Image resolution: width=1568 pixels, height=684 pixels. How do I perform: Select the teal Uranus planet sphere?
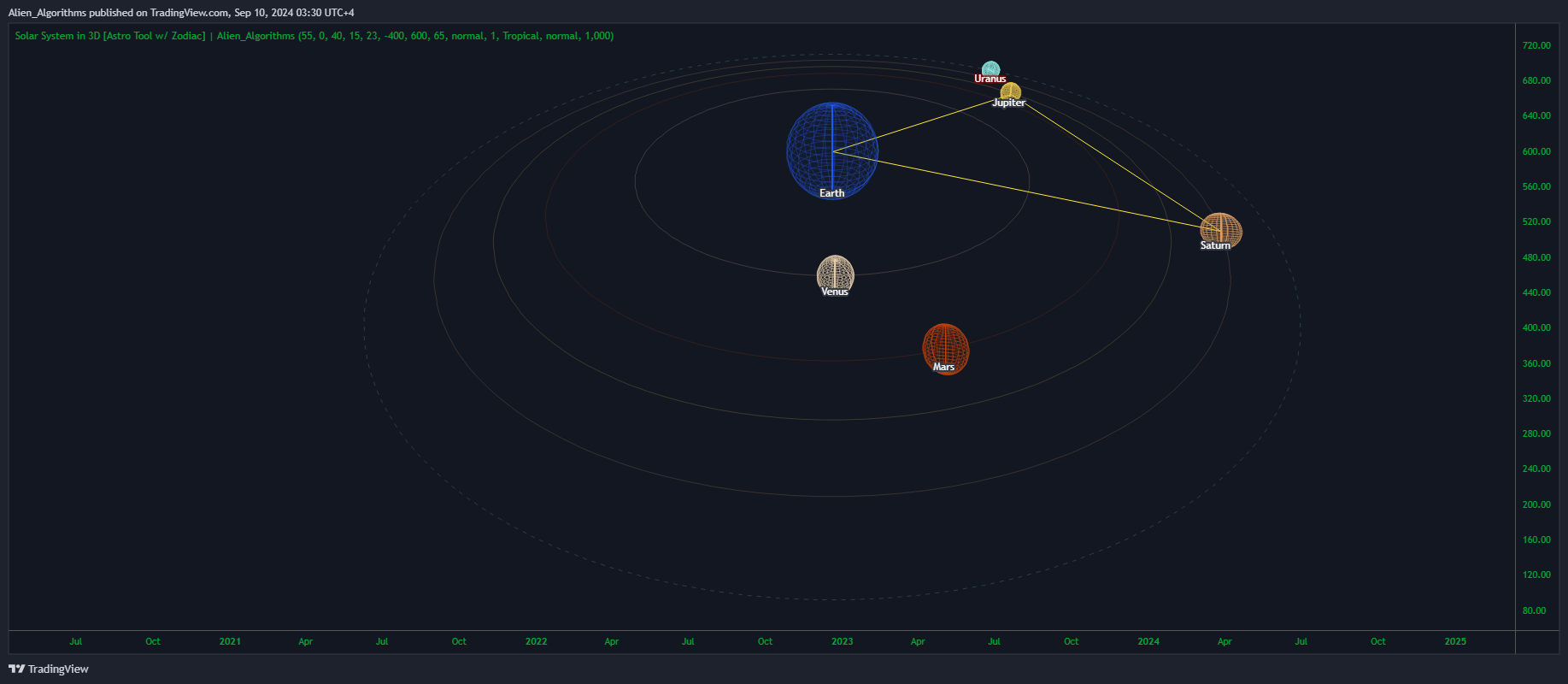(990, 68)
